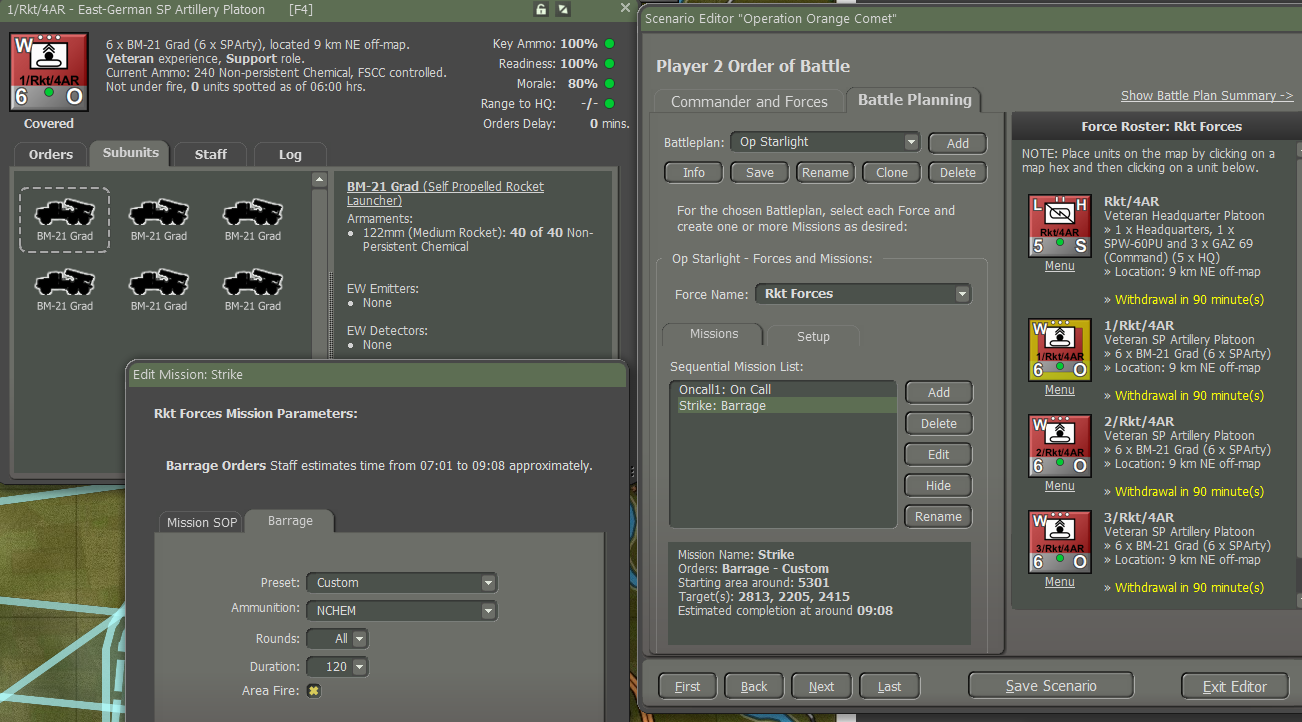Click the Hide button beside mission list
Screen dimensions: 1302x722
click(939, 485)
